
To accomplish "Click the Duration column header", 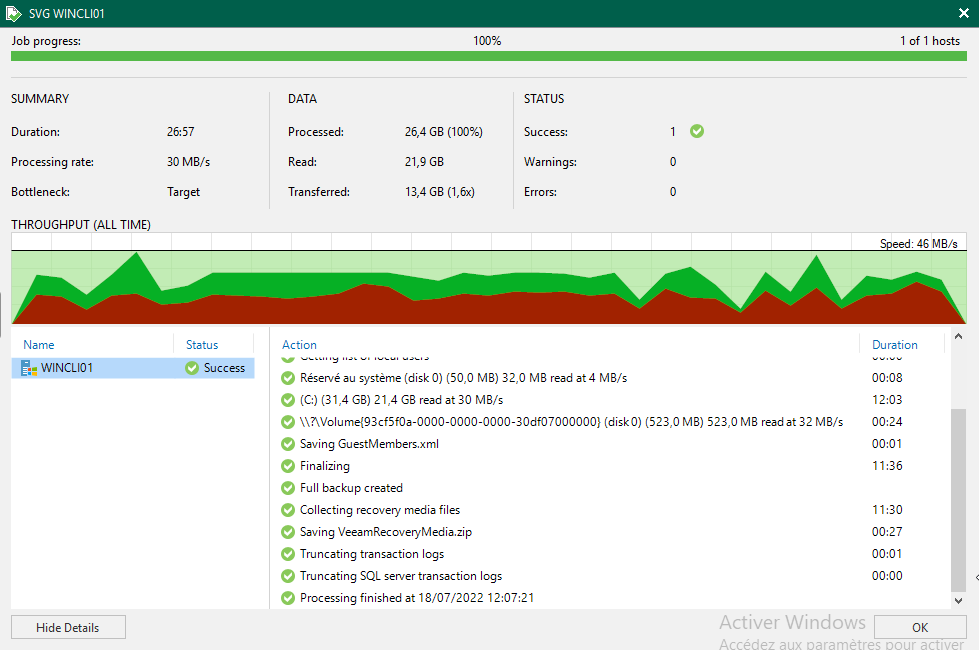I will pyautogui.click(x=895, y=345).
